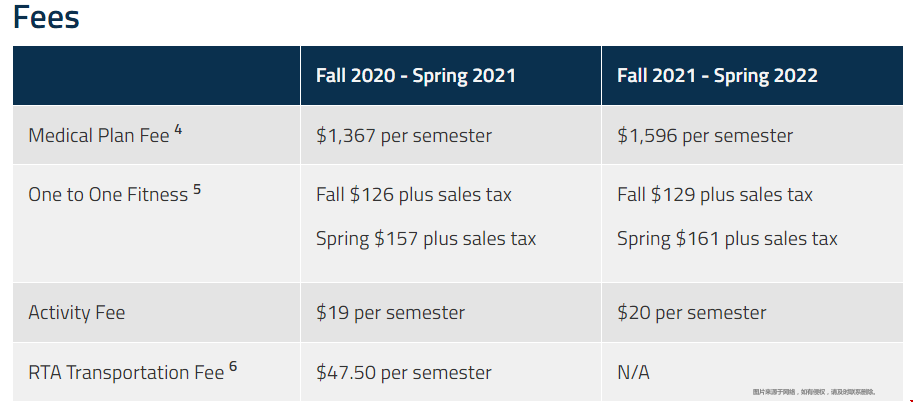Click the Activity Fee row label
This screenshot has height=402, width=913.
(x=77, y=313)
